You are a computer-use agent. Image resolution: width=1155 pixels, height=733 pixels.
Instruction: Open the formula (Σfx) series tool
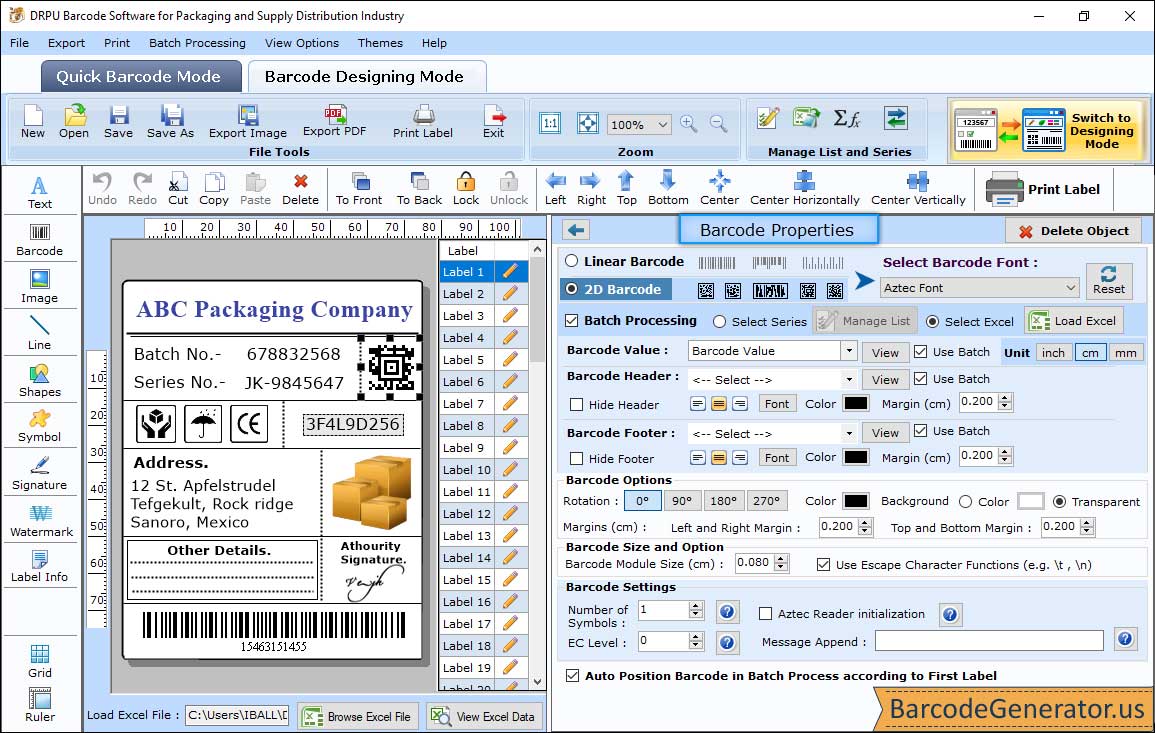(846, 118)
